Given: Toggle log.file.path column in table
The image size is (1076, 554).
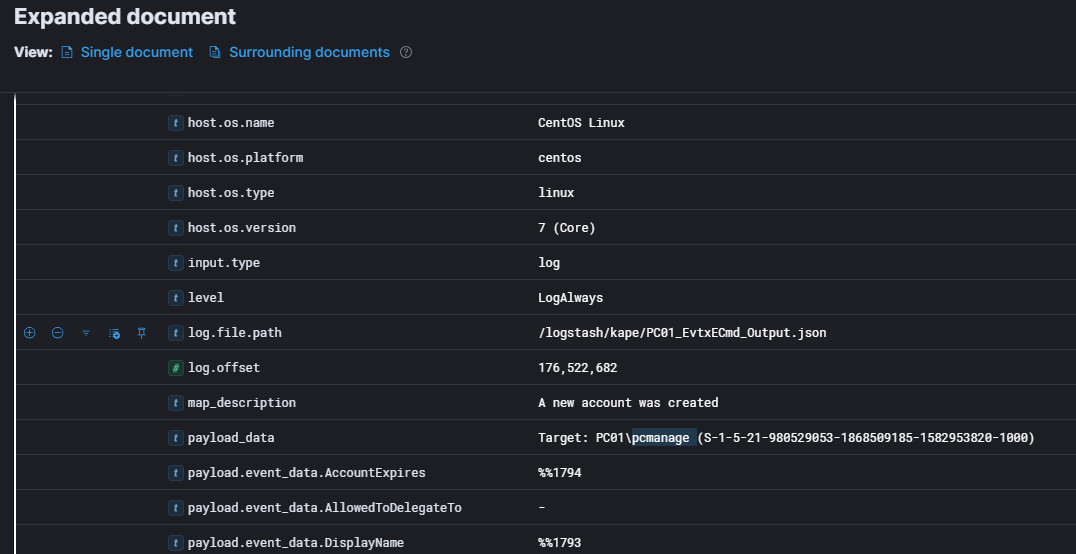Looking at the screenshot, I should (x=114, y=333).
